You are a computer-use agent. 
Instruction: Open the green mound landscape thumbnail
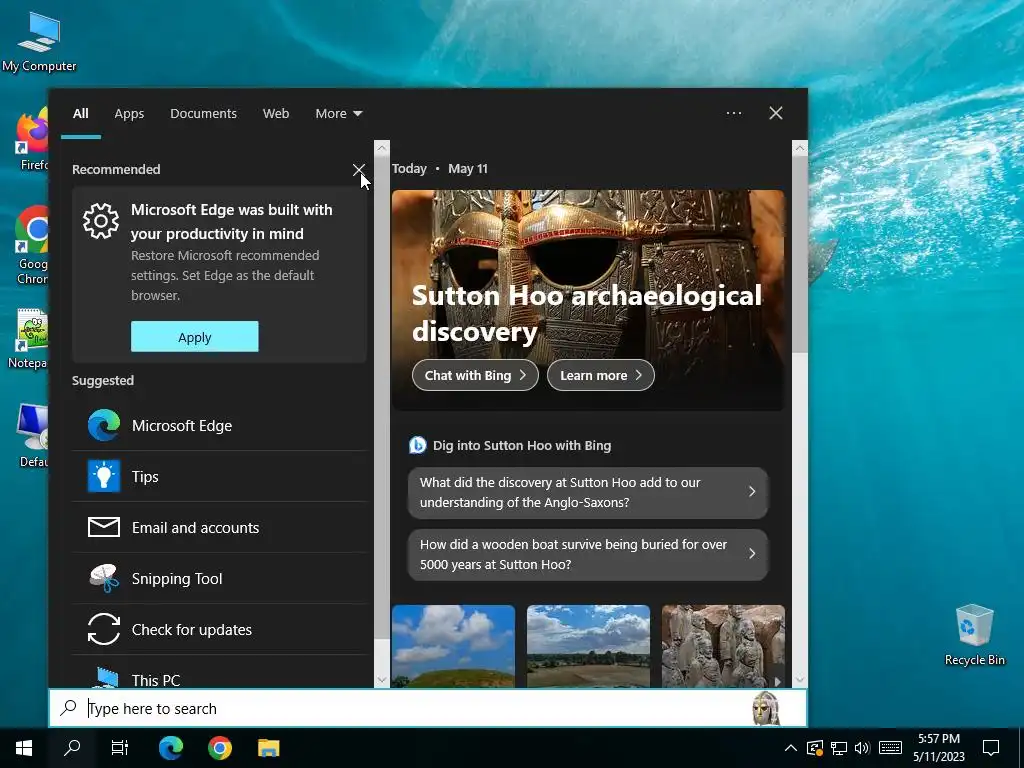pyautogui.click(x=453, y=646)
